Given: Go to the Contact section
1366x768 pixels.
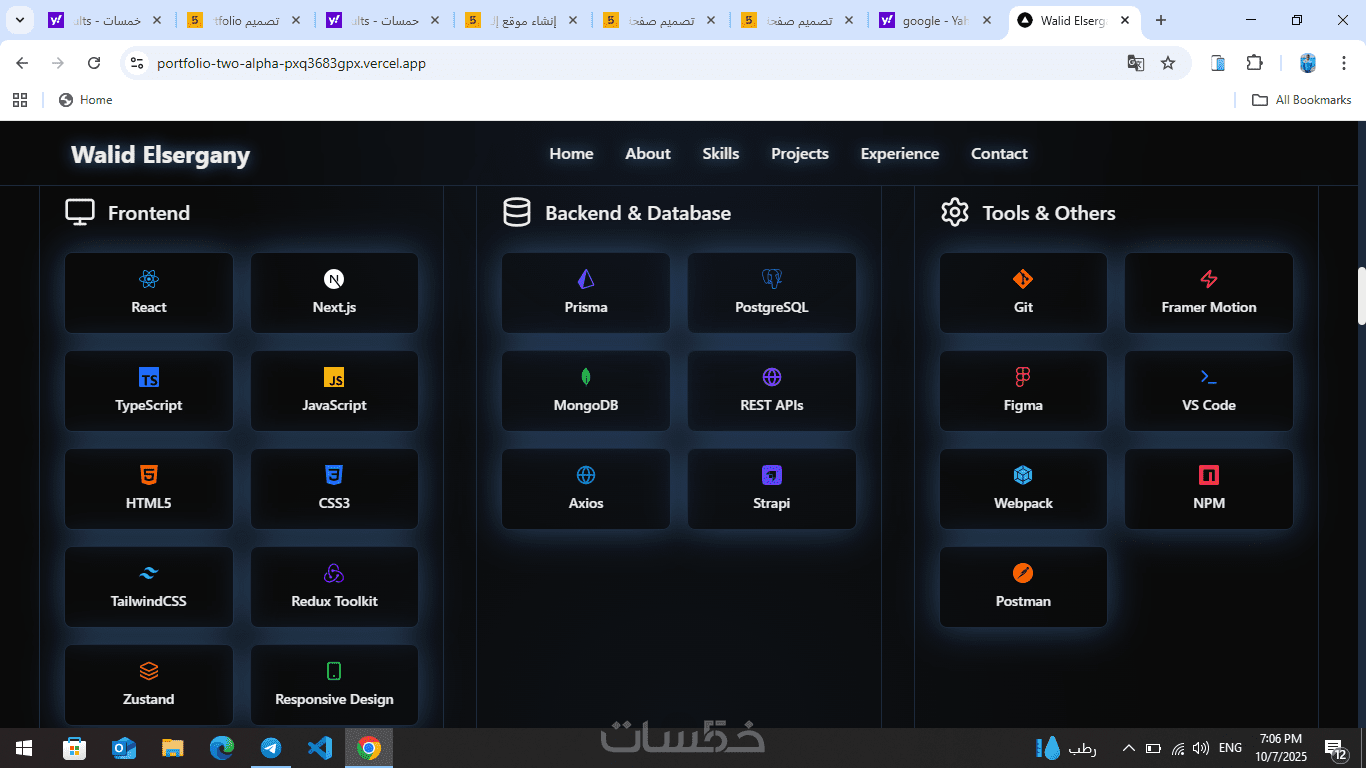Looking at the screenshot, I should point(999,154).
